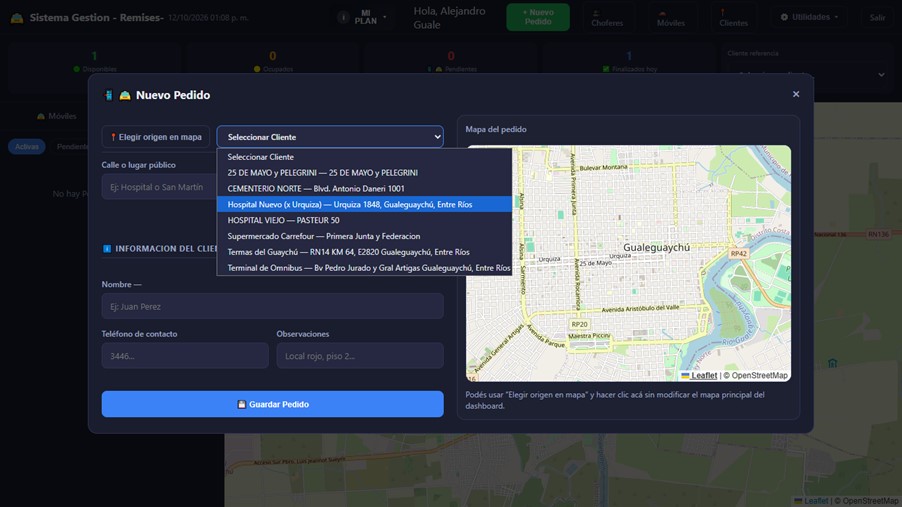The height and width of the screenshot is (507, 902).
Task: Open the Clientes section in header
Action: [x=733, y=18]
